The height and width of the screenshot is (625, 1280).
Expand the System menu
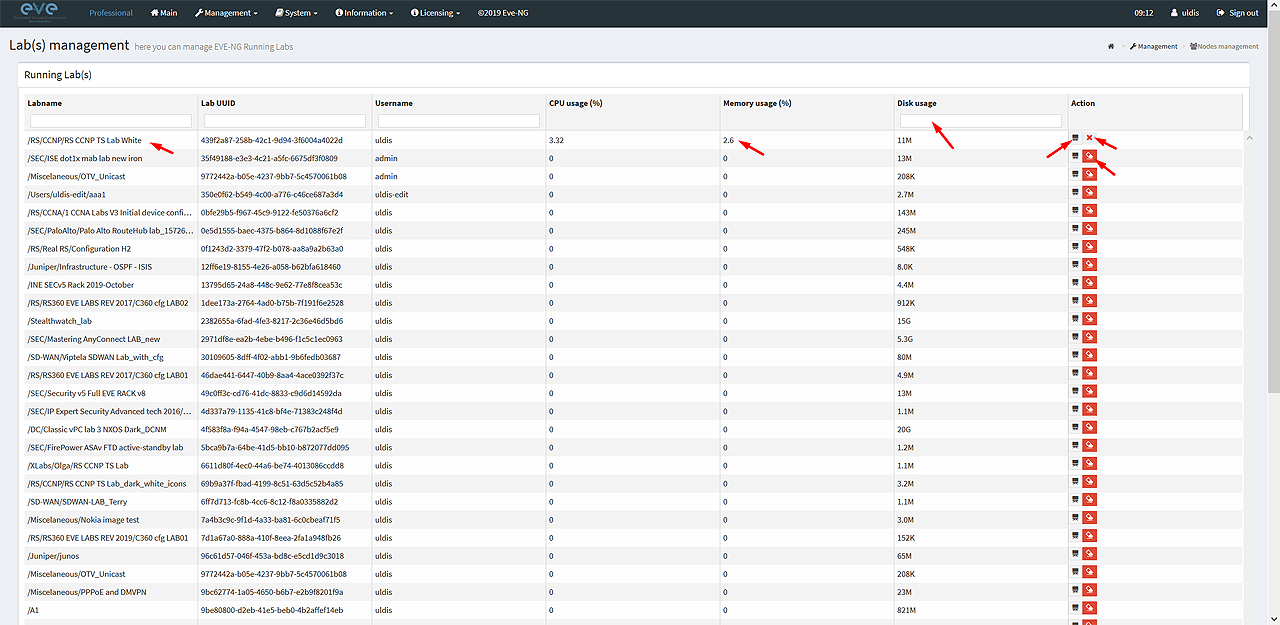[296, 13]
